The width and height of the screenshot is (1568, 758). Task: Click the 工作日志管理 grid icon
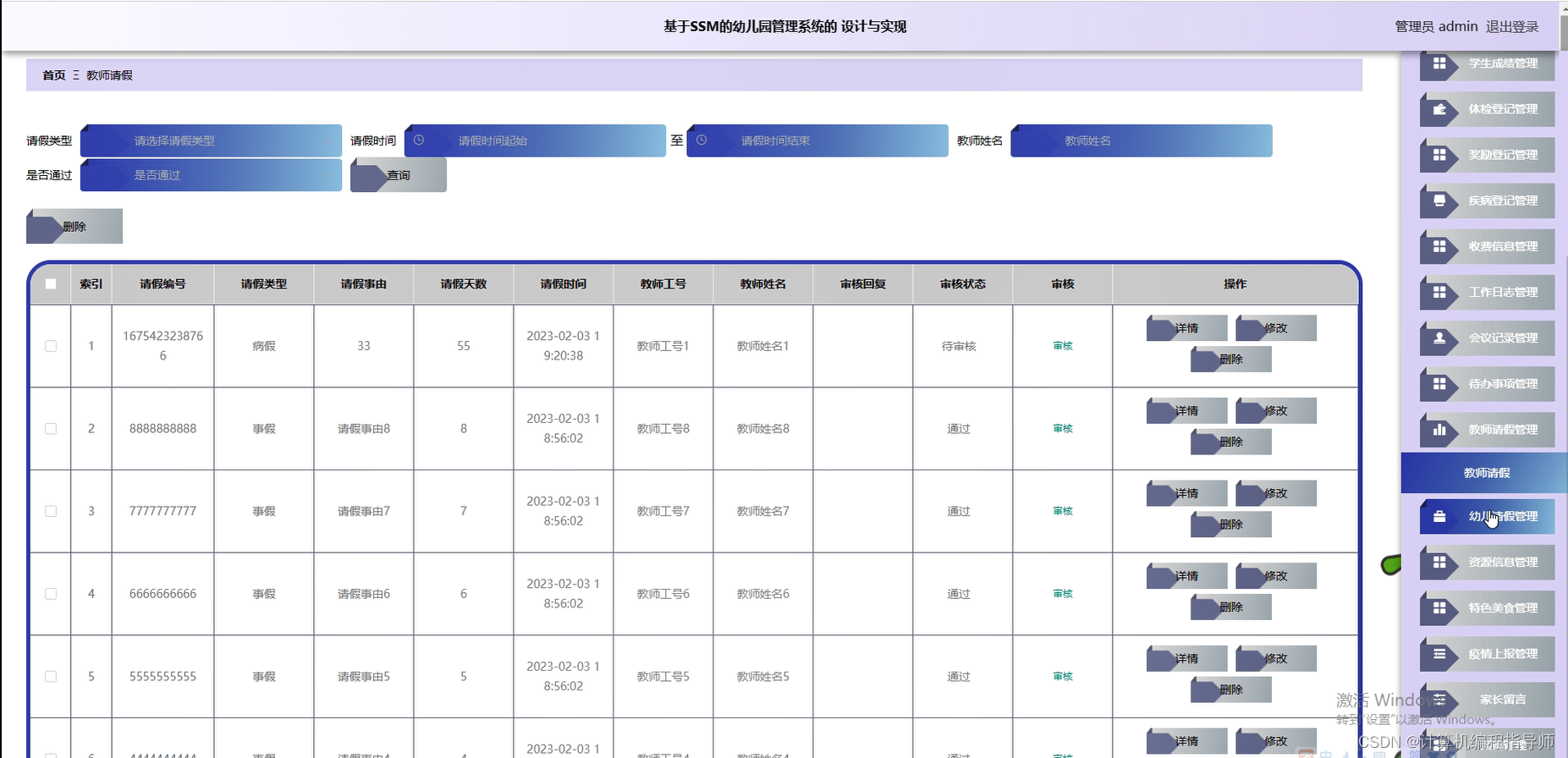coord(1439,292)
